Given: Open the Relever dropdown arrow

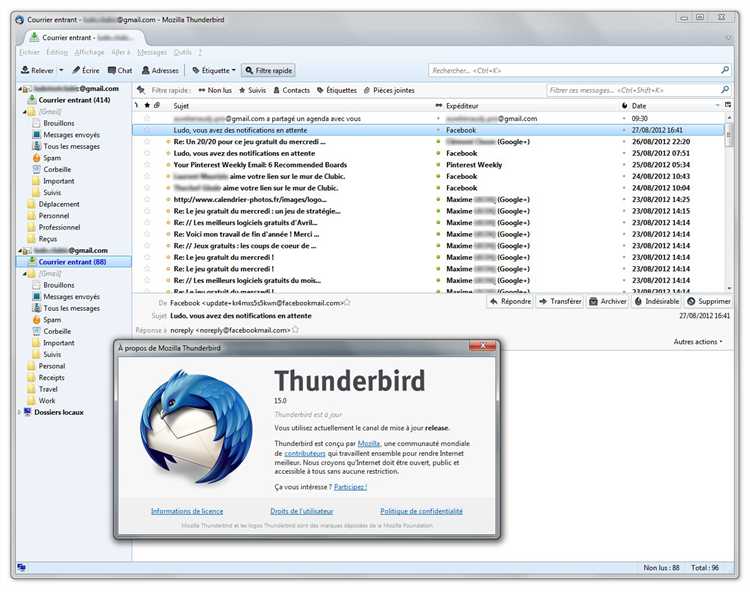Looking at the screenshot, I should tap(61, 70).
